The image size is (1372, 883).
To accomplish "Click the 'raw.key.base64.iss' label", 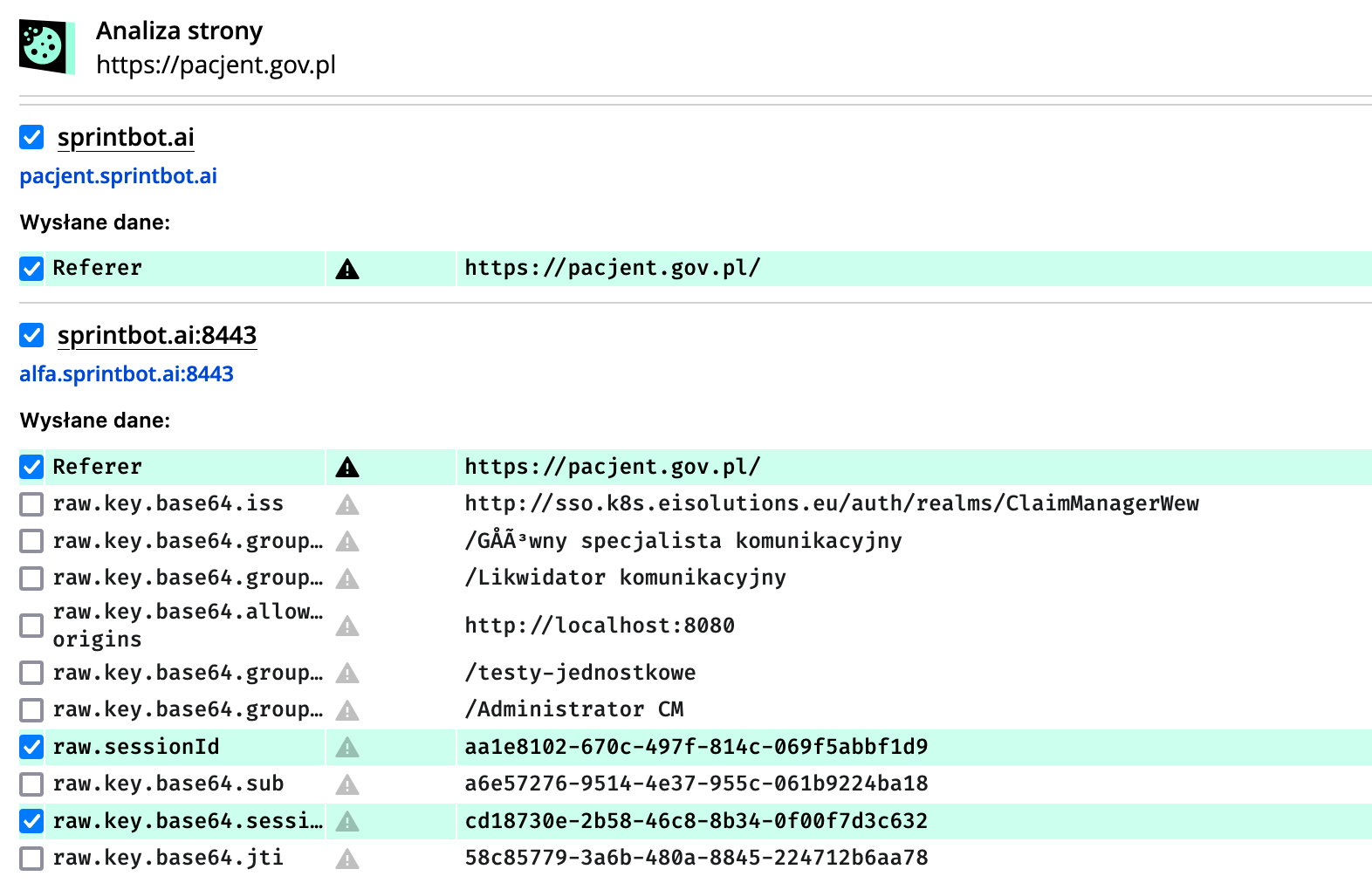I will 168,503.
